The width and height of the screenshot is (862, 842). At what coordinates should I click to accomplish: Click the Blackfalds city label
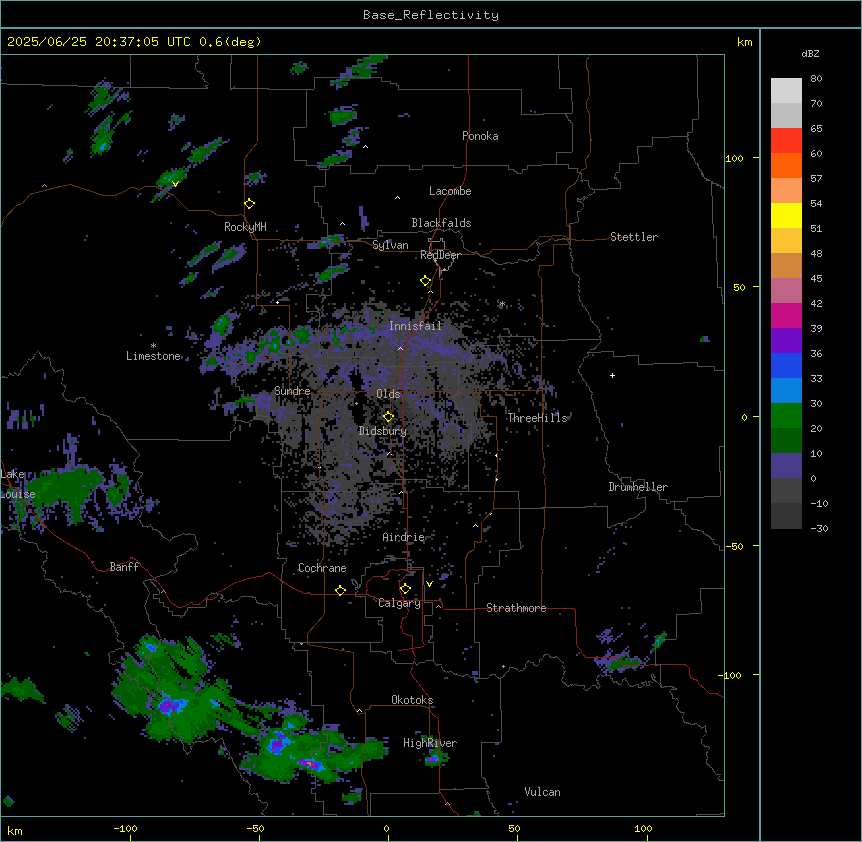click(441, 223)
